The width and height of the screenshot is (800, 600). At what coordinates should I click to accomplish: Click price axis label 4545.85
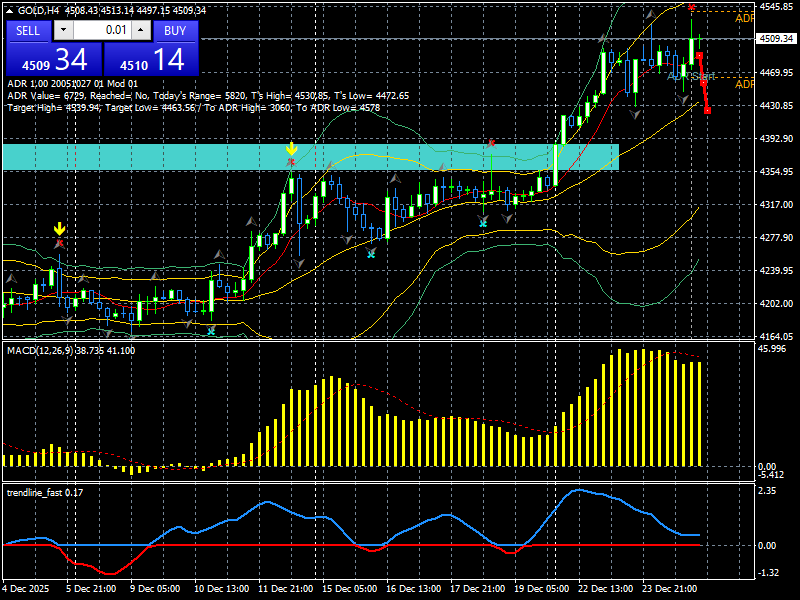point(777,7)
